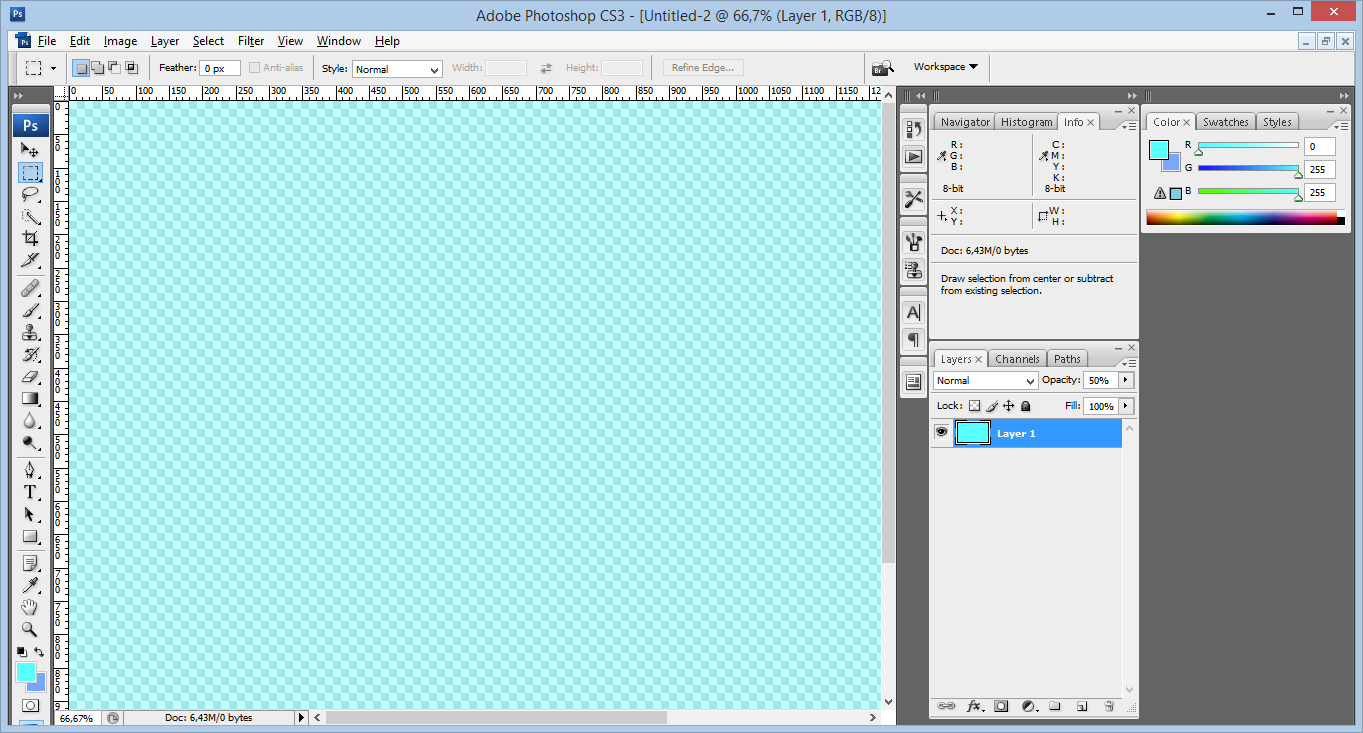The image size is (1363, 733).
Task: Enable Add to selection mode
Action: (x=97, y=68)
